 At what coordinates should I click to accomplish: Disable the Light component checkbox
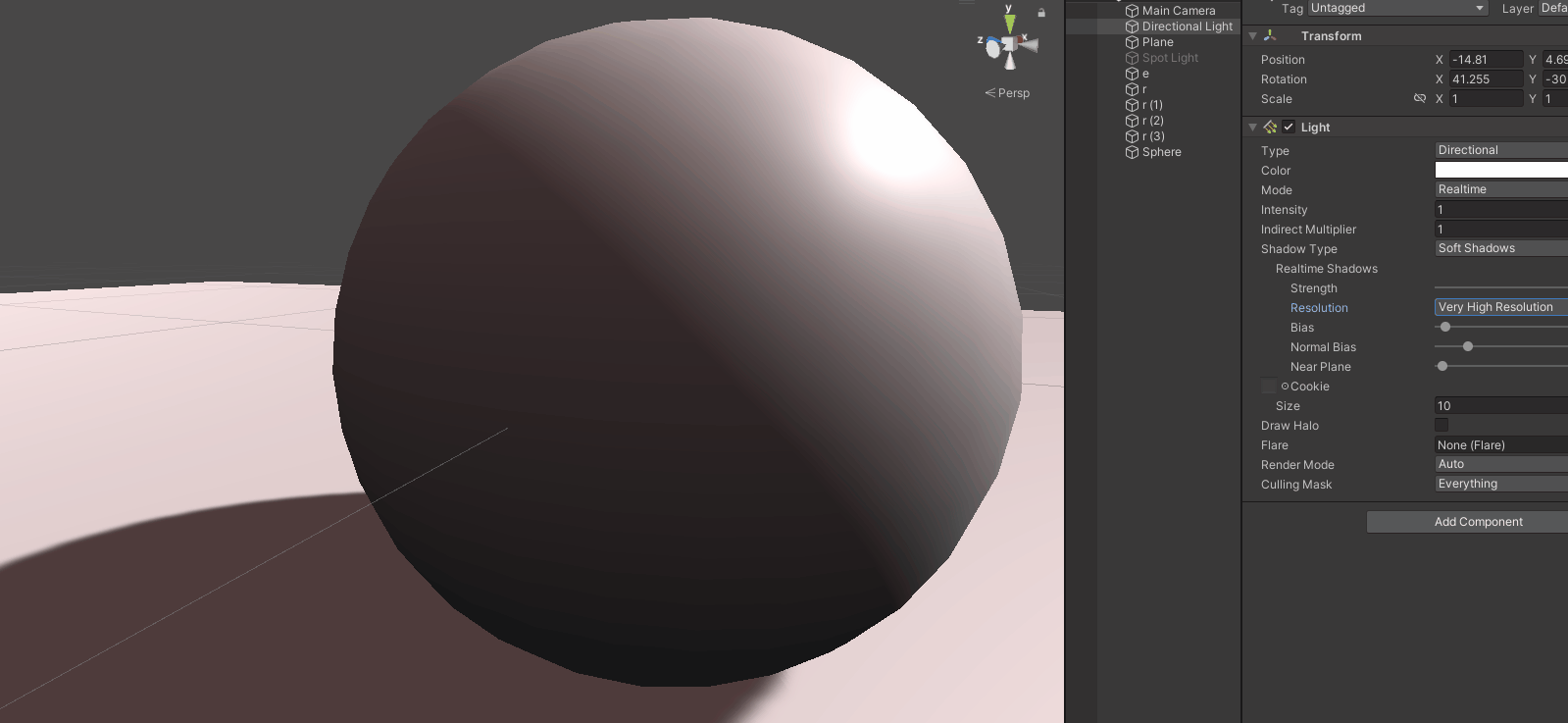coord(1289,127)
